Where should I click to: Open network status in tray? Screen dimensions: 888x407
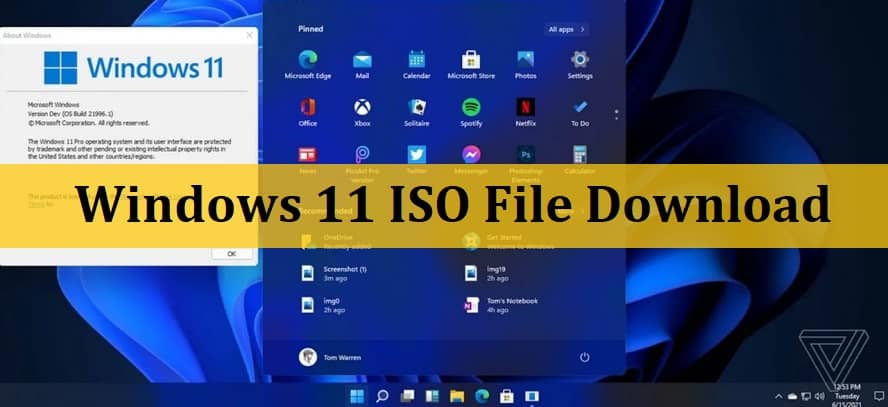(806, 396)
